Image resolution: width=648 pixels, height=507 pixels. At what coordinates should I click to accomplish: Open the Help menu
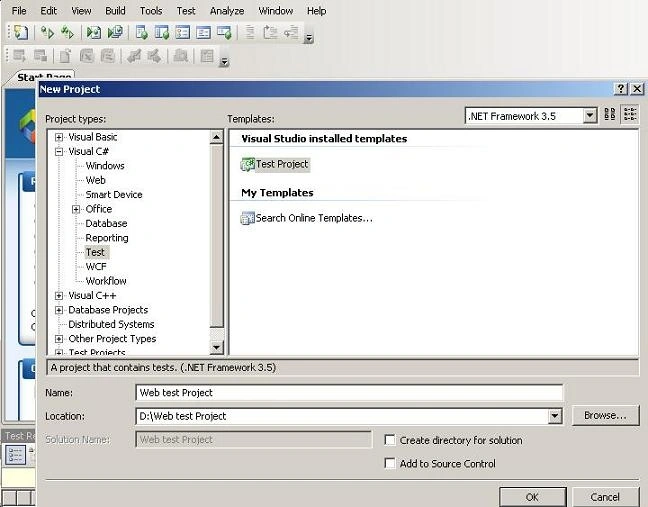(316, 11)
